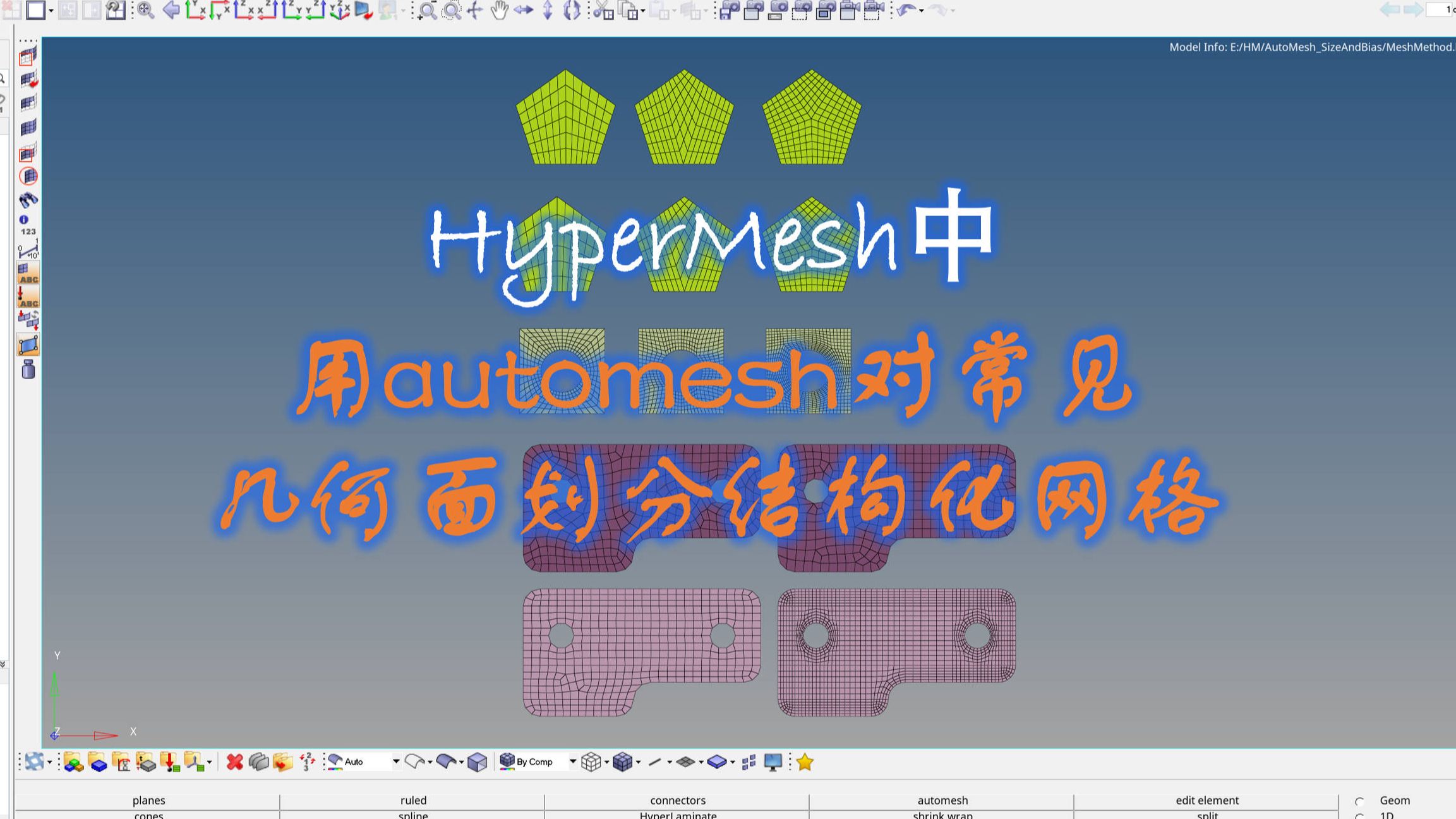The image size is (1456, 819).
Task: Open the By Comp color mode dropdown
Action: [x=572, y=762]
